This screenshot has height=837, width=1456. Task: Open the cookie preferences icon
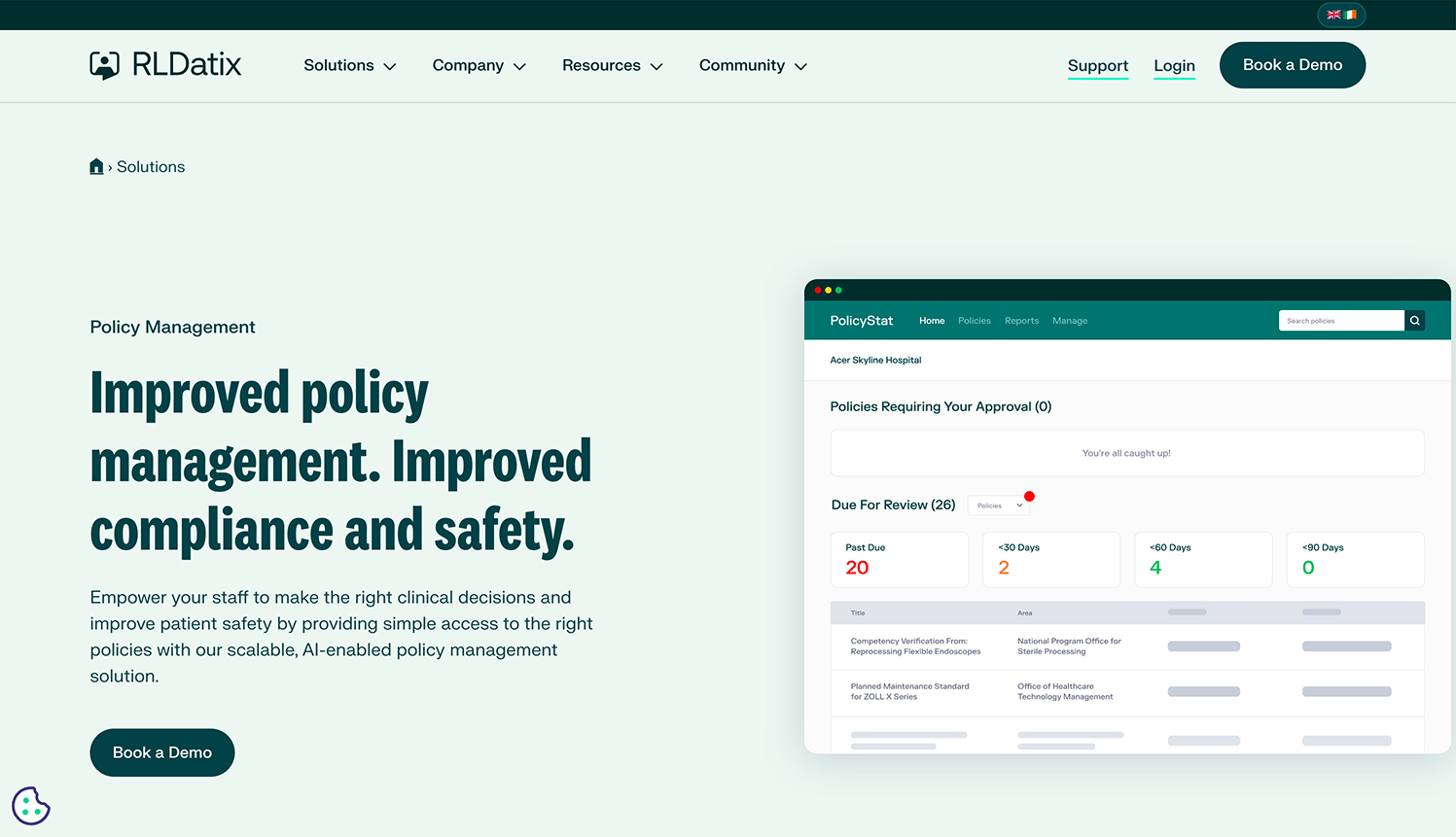[31, 806]
